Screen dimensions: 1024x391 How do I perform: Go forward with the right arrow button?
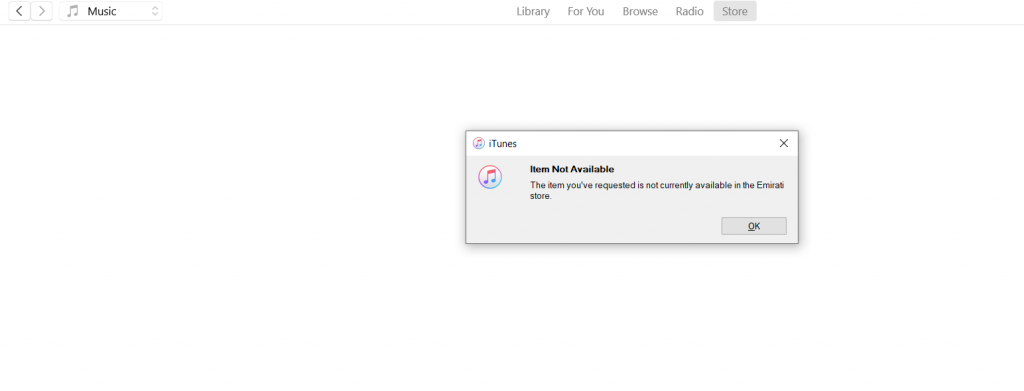42,10
